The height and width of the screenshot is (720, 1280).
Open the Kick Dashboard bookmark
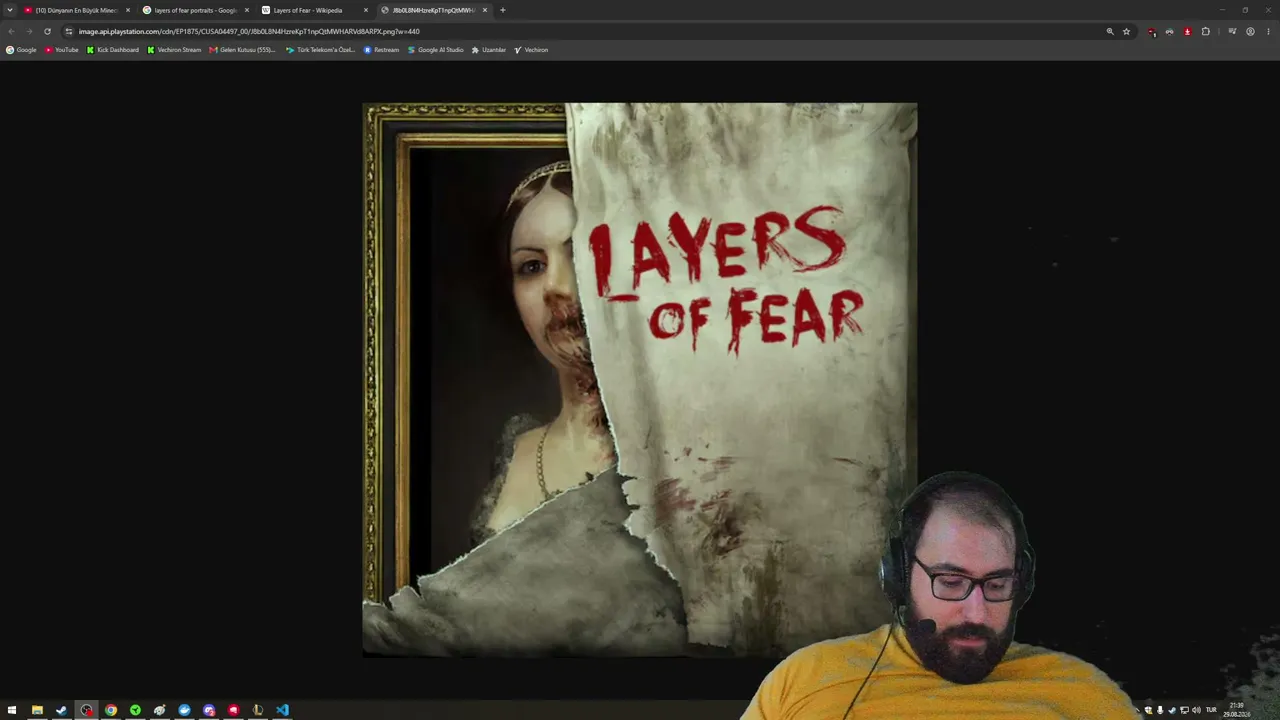pyautogui.click(x=113, y=50)
